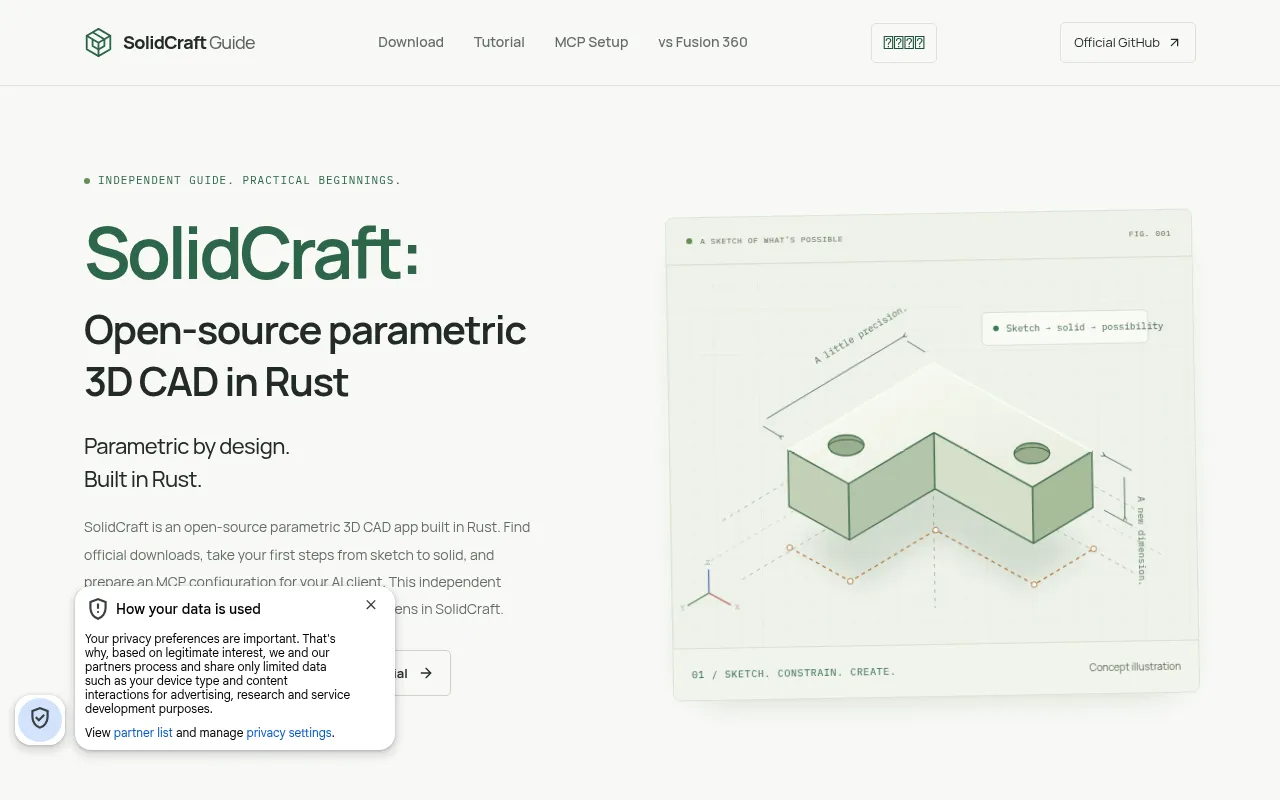
Task: Click the 'How your data is used' heading
Action: tap(188, 609)
